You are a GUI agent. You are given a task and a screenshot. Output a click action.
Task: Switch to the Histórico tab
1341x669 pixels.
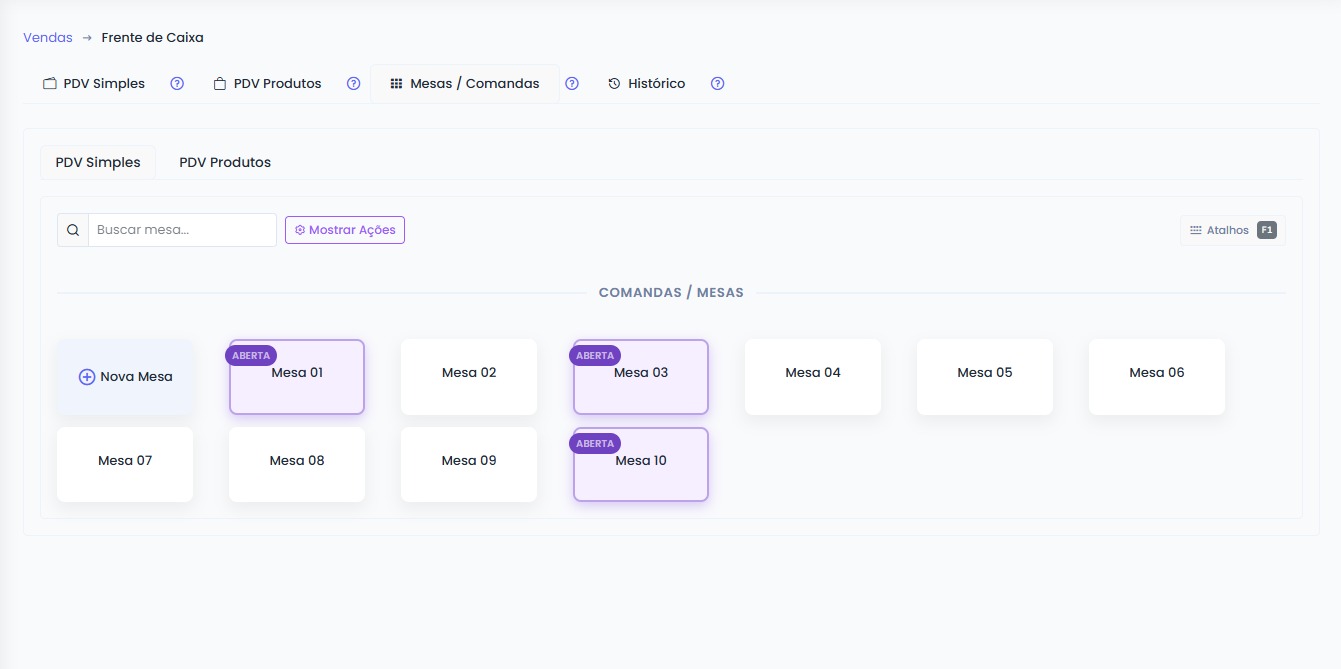pyautogui.click(x=647, y=84)
